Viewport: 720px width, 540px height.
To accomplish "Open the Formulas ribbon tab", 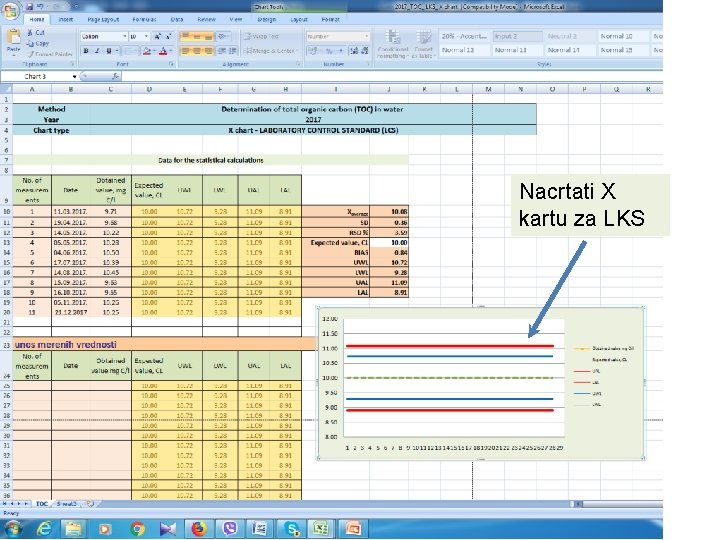I will [x=144, y=20].
